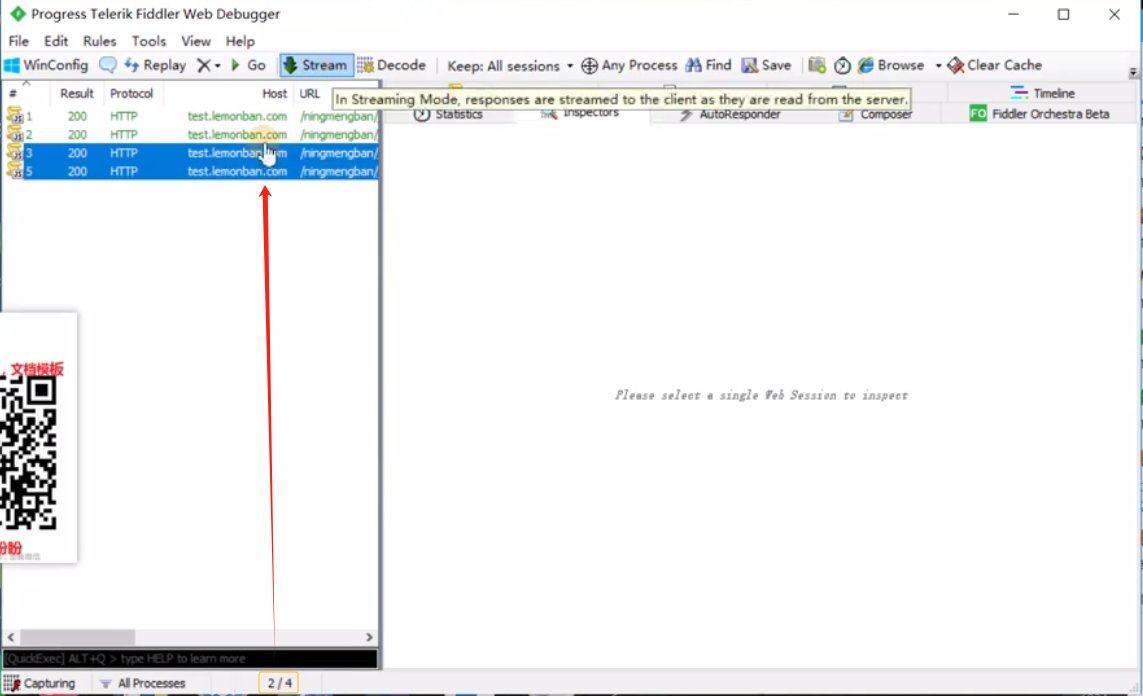
Task: Switch to the Composer tab
Action: click(x=875, y=114)
